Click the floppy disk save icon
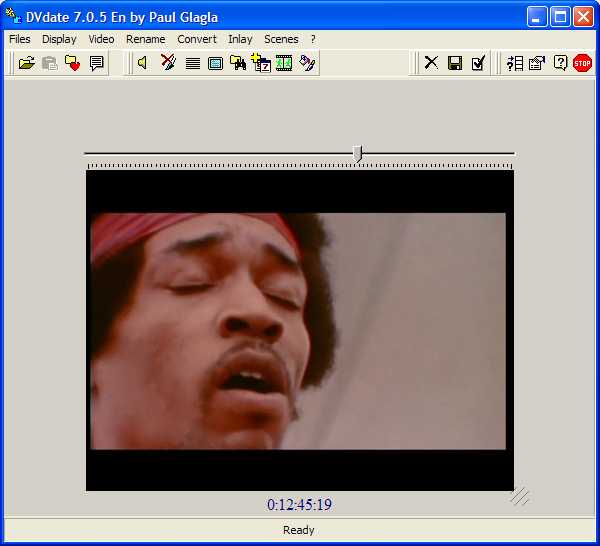Viewport: 600px width, 546px height. 455,63
